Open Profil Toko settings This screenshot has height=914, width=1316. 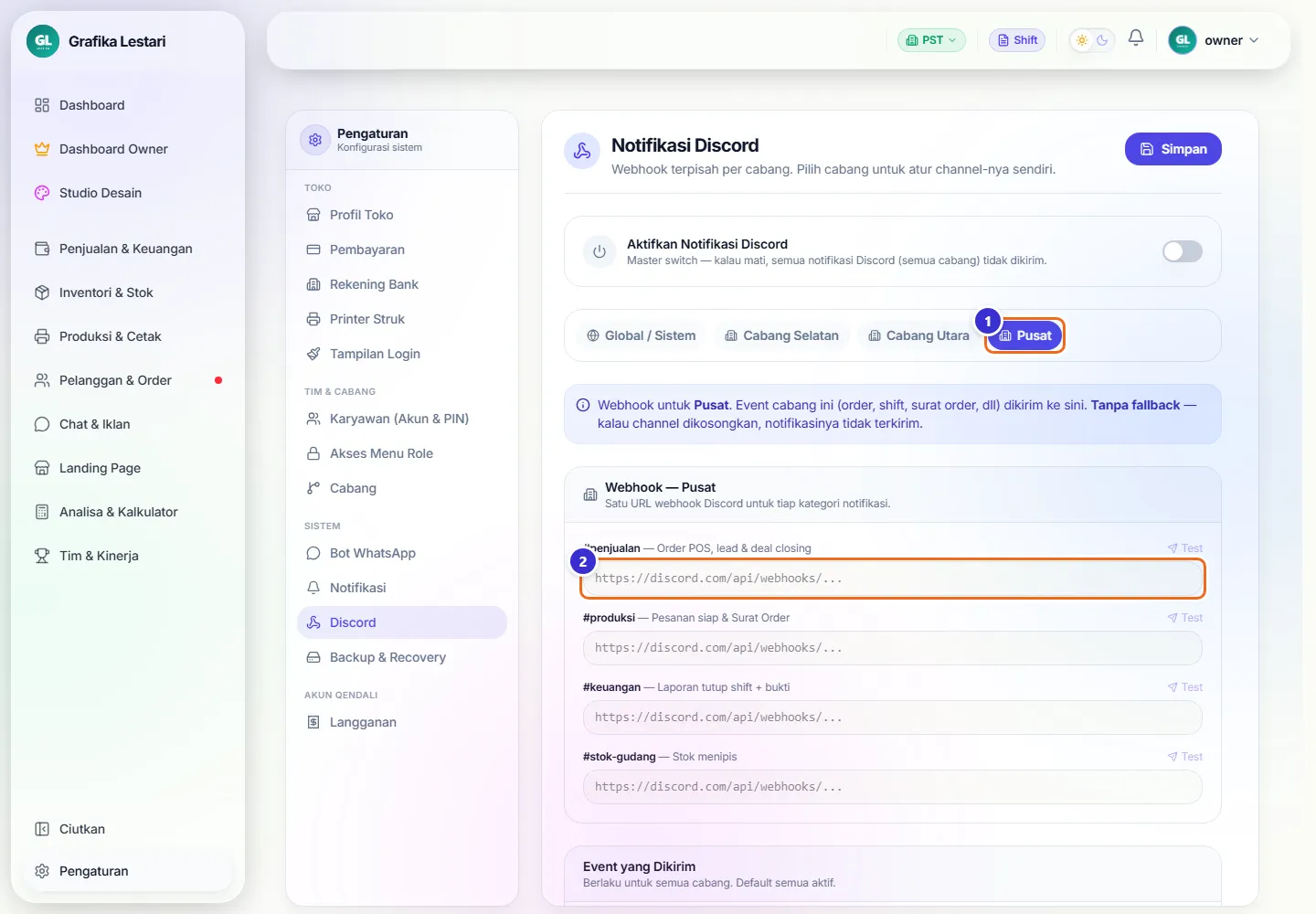(402, 215)
